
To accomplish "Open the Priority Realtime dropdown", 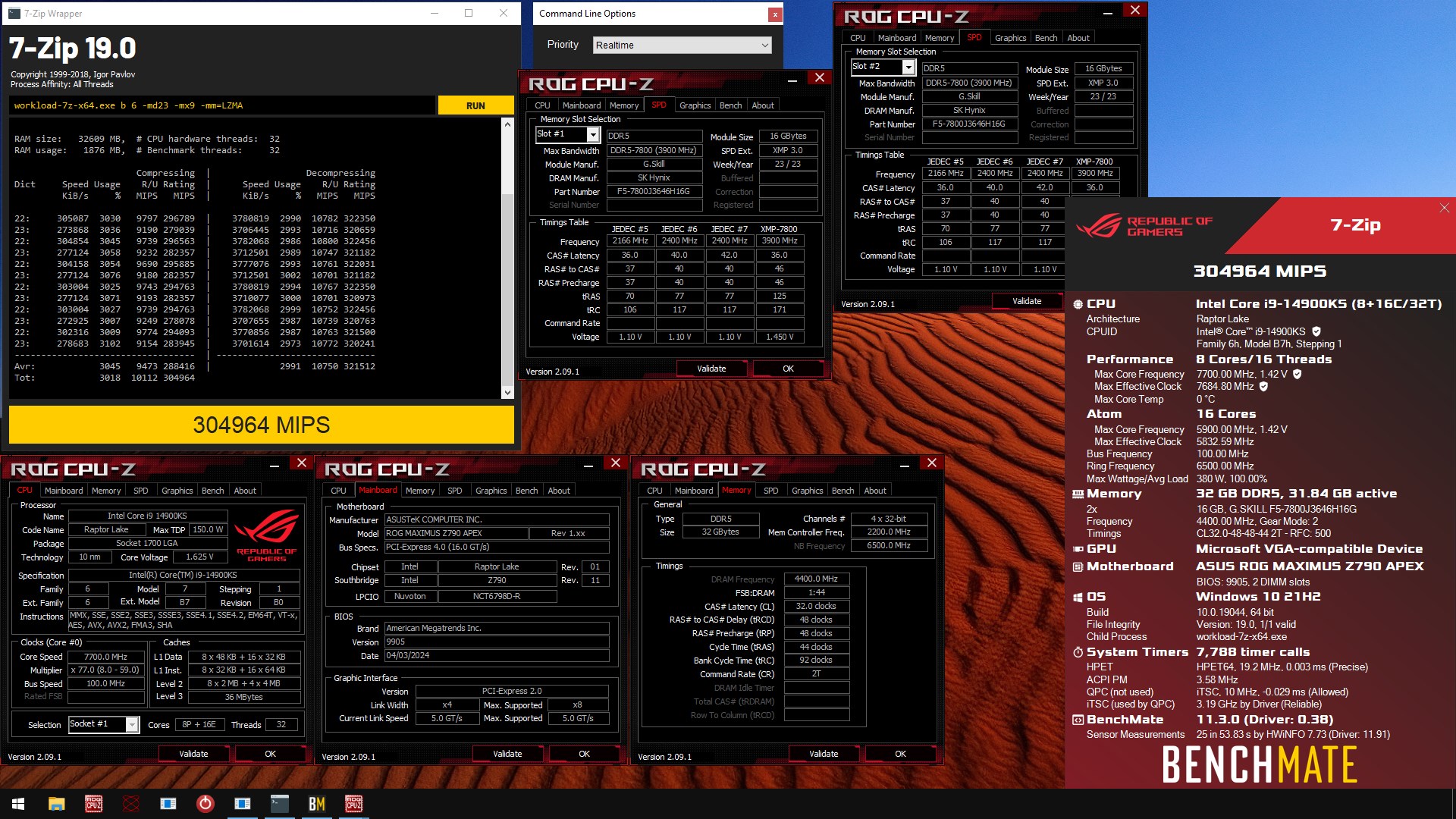I will click(x=682, y=45).
